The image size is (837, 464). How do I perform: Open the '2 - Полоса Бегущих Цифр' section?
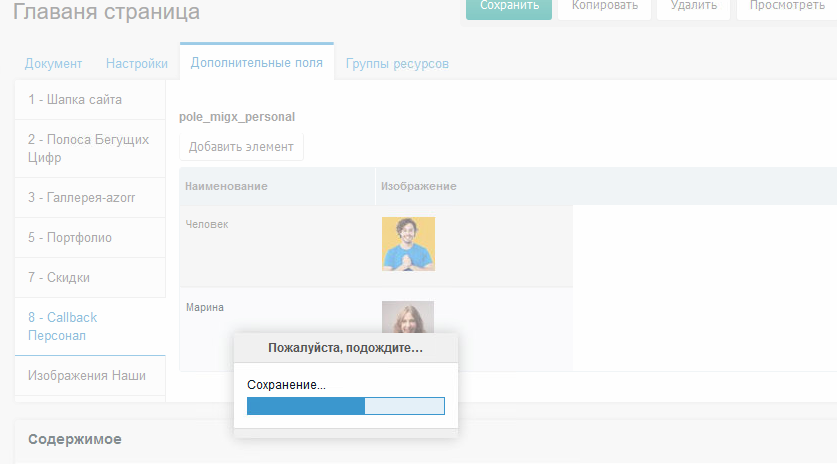point(90,148)
